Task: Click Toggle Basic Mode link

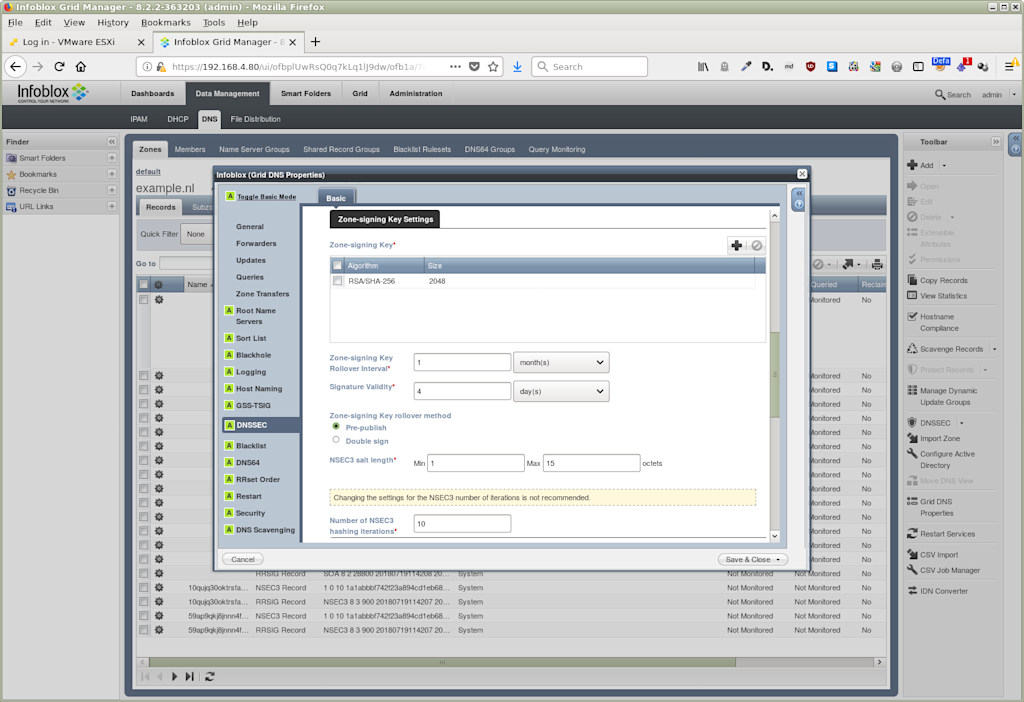Action: pyautogui.click(x=266, y=197)
